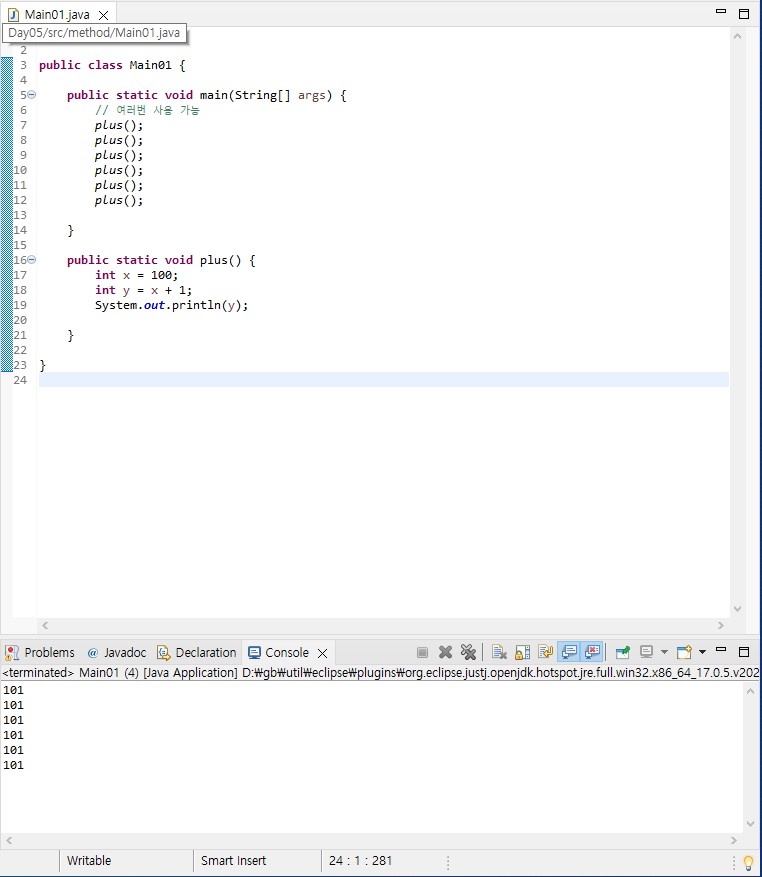Click the tip of the day lightbulb icon

click(748, 863)
